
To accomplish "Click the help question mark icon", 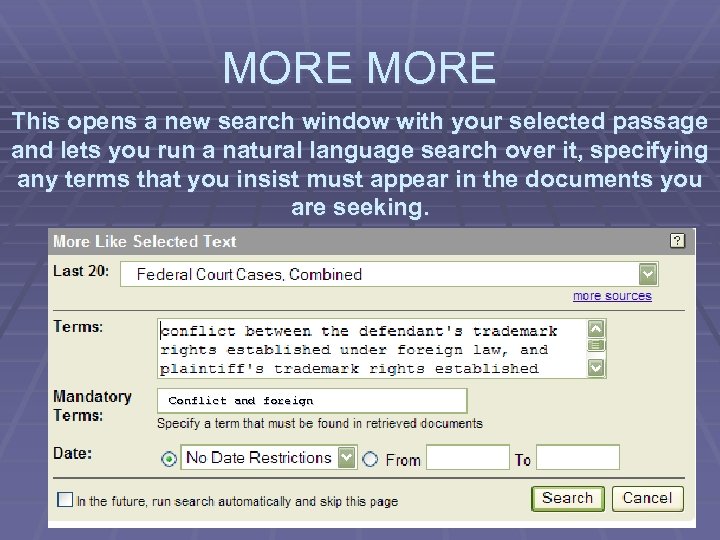I will point(677,241).
